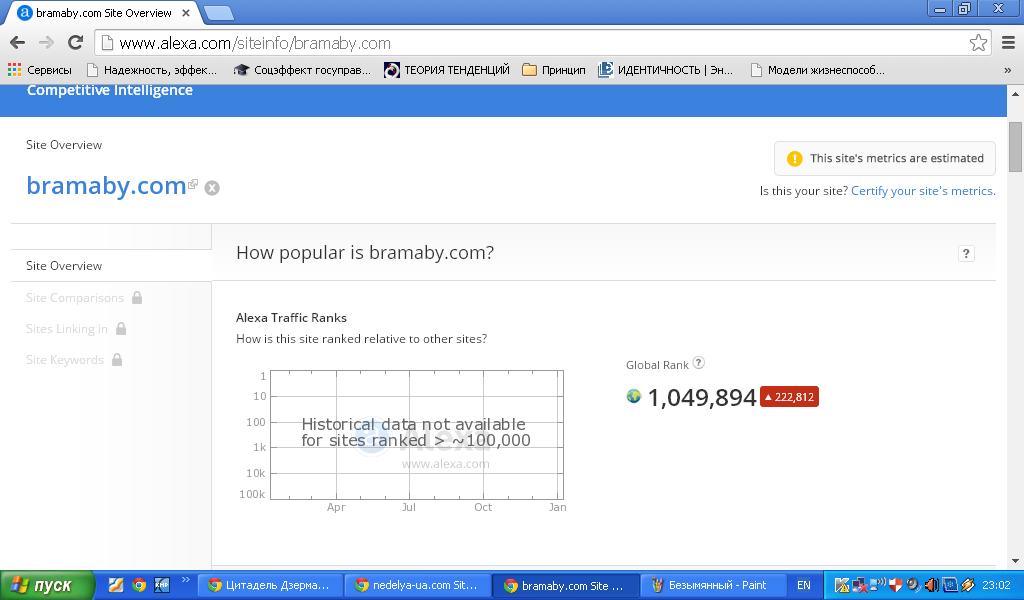1024x600 pixels.
Task: Click the Alexa Traffic Ranks heading
Action: 291,318
